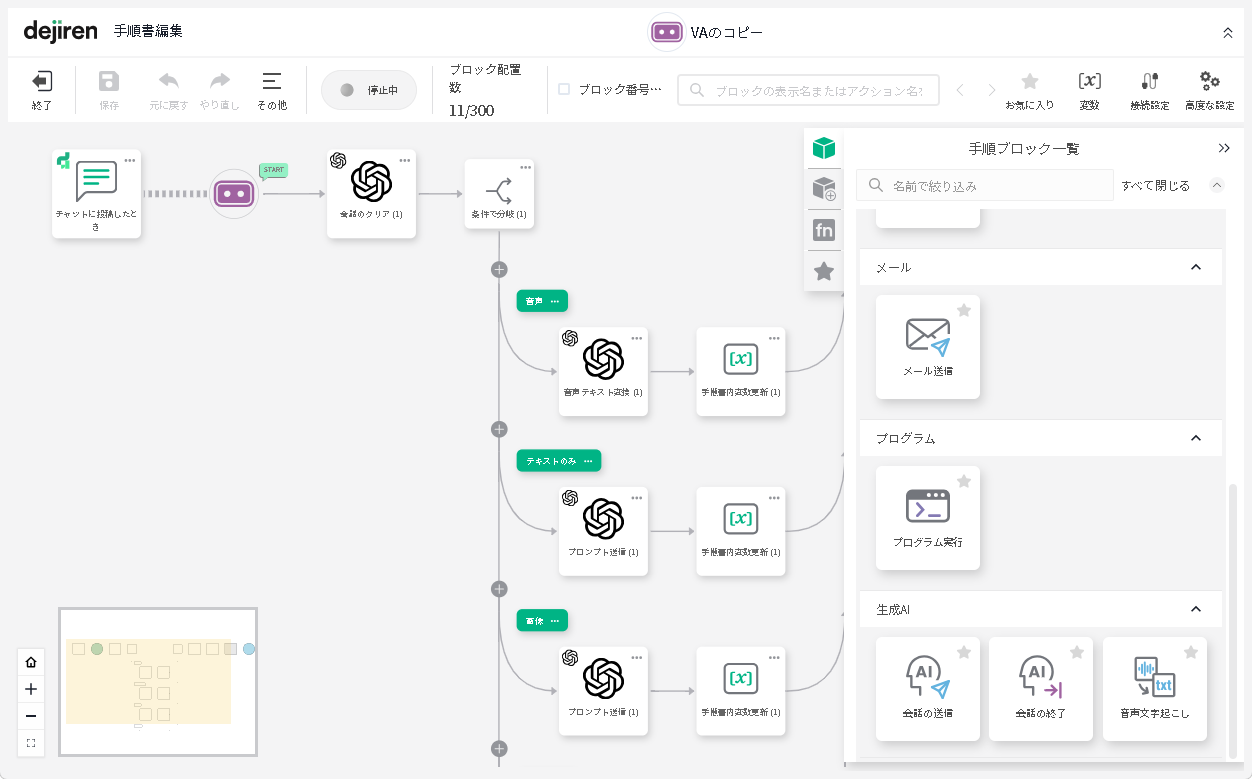Select the メール送信 block
Viewport: 1252px width, 779px height.
[x=927, y=346]
